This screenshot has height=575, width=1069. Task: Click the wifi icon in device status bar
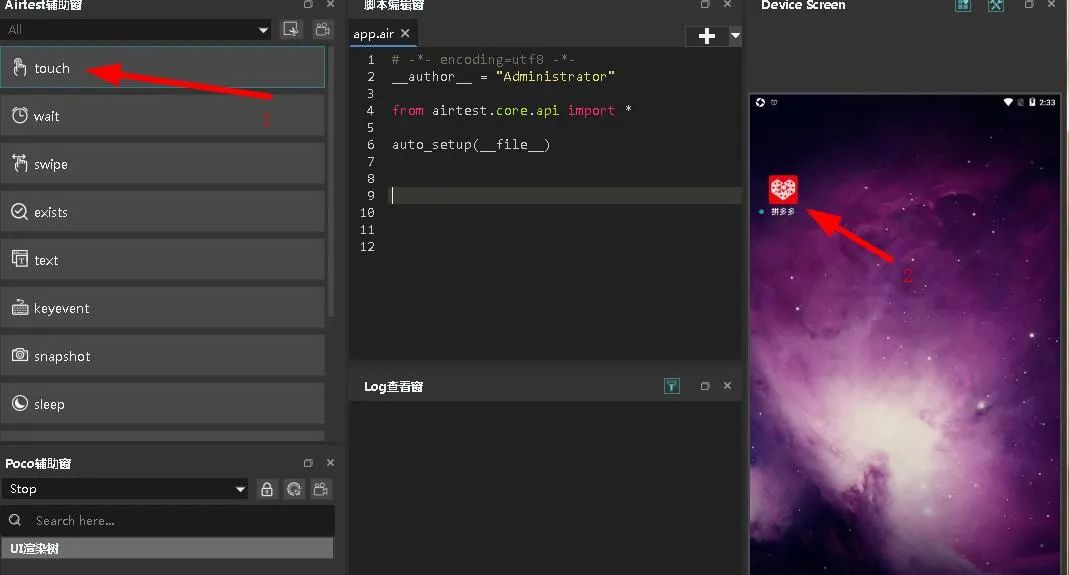point(1008,102)
